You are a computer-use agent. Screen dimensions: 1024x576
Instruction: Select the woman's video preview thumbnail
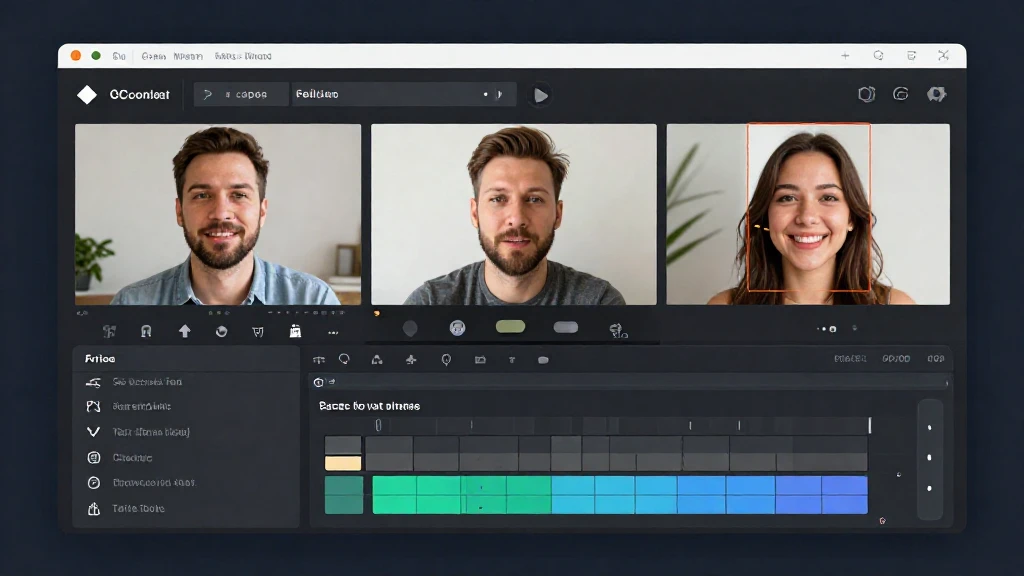(808, 214)
